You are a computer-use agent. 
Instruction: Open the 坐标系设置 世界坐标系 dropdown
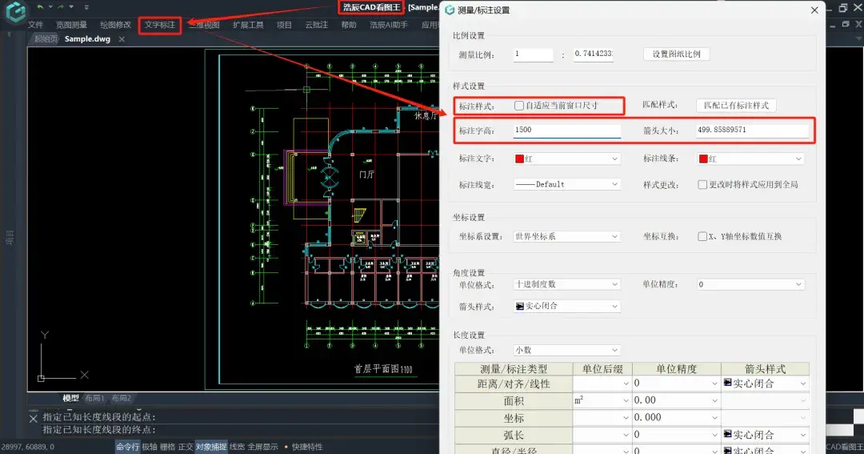567,236
